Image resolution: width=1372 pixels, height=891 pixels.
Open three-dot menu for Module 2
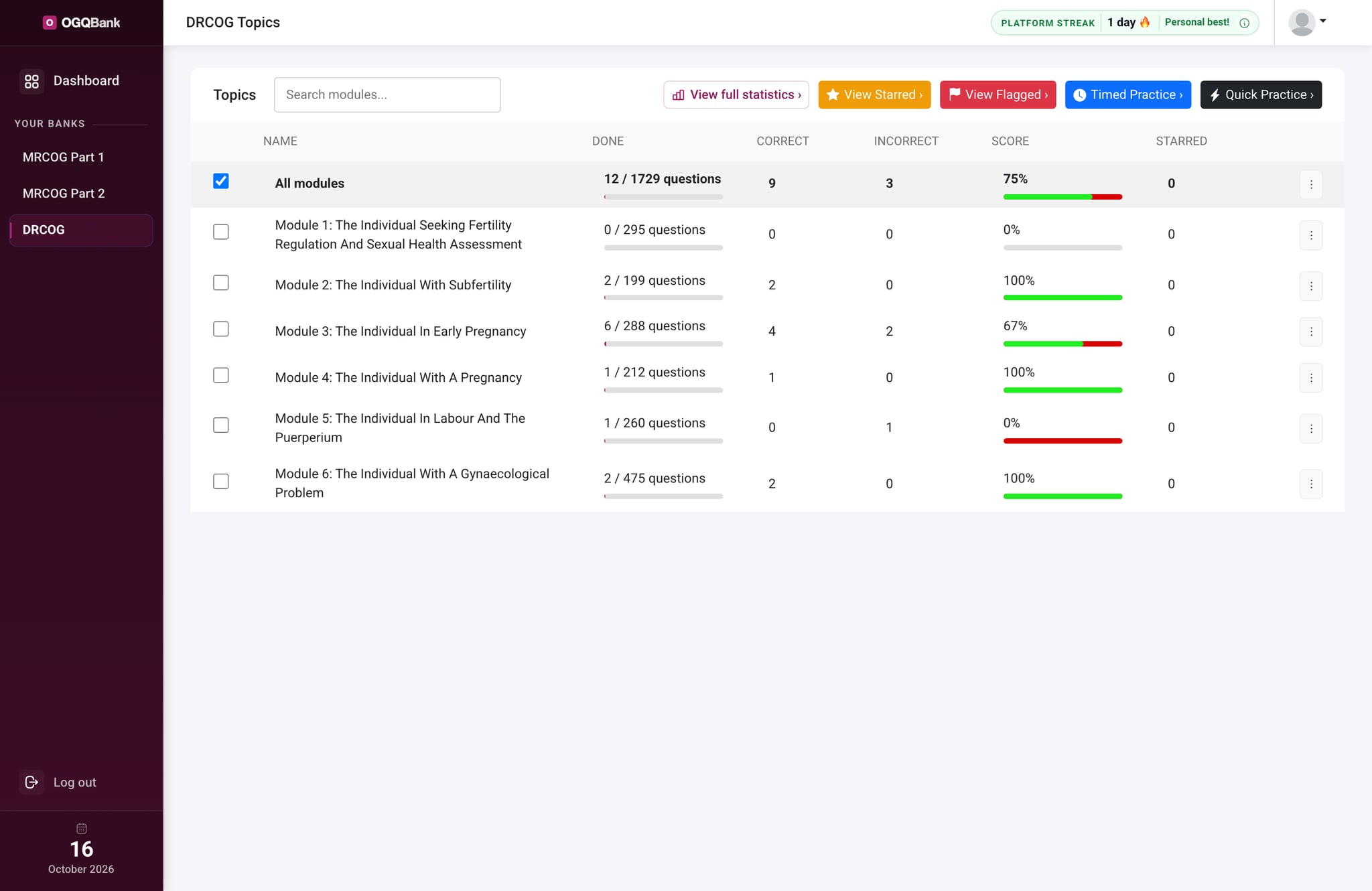tap(1311, 286)
